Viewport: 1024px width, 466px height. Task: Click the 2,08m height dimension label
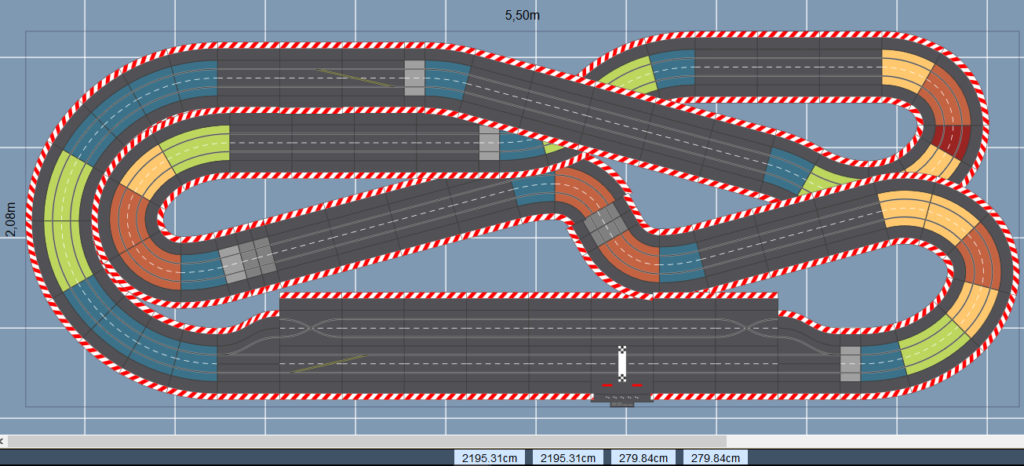(x=11, y=219)
